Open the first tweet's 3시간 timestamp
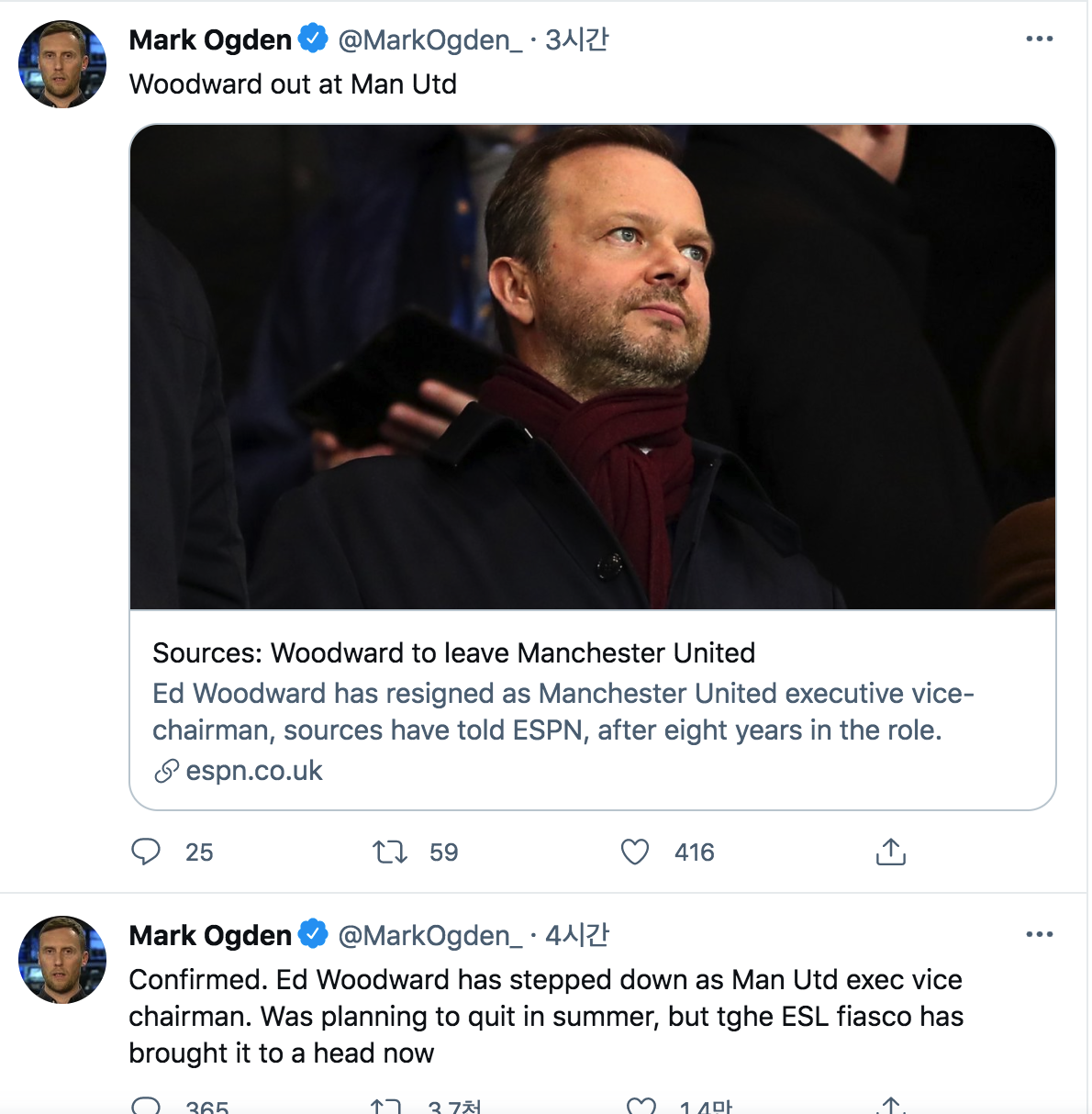The height and width of the screenshot is (1114, 1092). [x=576, y=40]
